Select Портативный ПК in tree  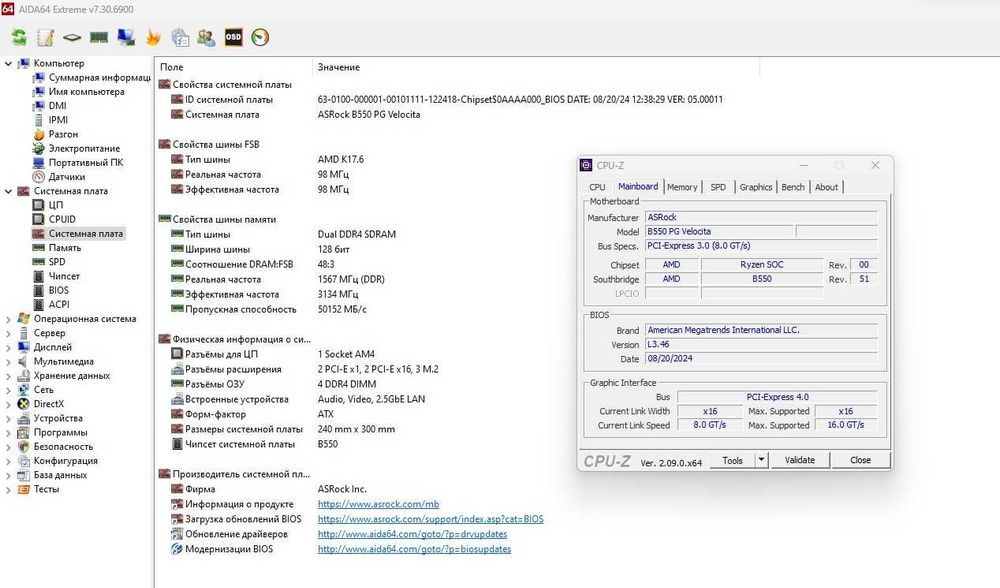click(86, 162)
